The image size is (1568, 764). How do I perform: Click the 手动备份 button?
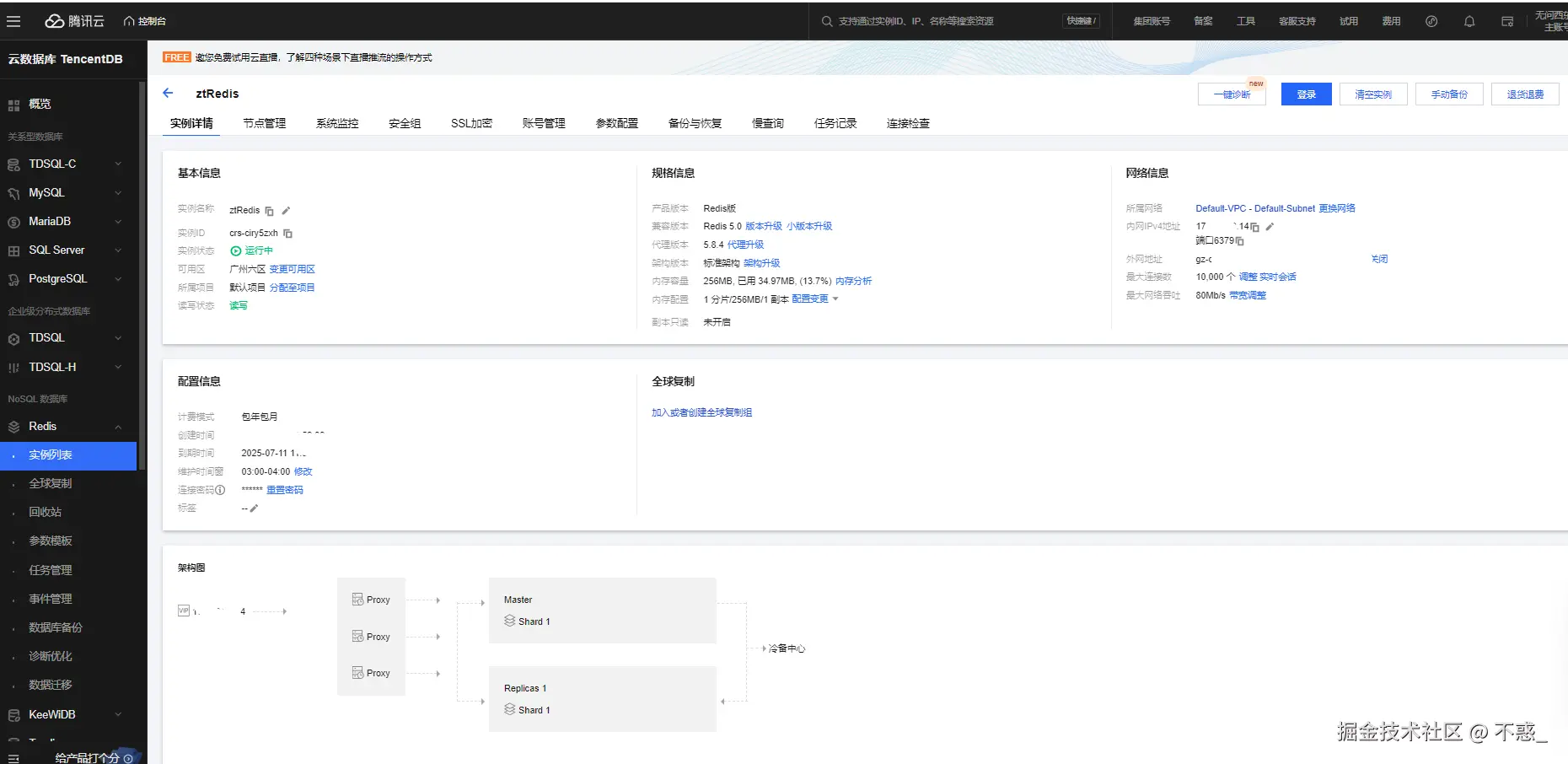point(1449,94)
